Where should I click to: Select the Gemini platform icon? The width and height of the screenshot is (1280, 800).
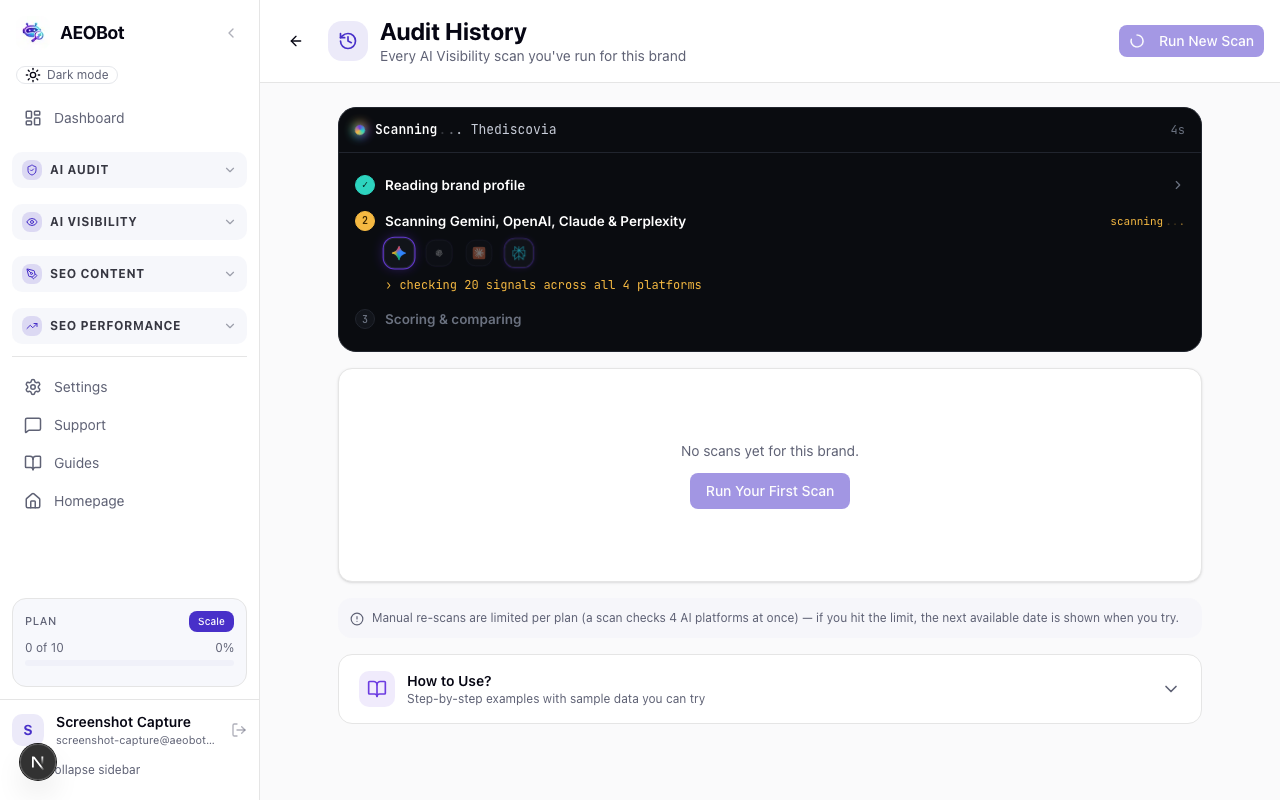pos(399,253)
